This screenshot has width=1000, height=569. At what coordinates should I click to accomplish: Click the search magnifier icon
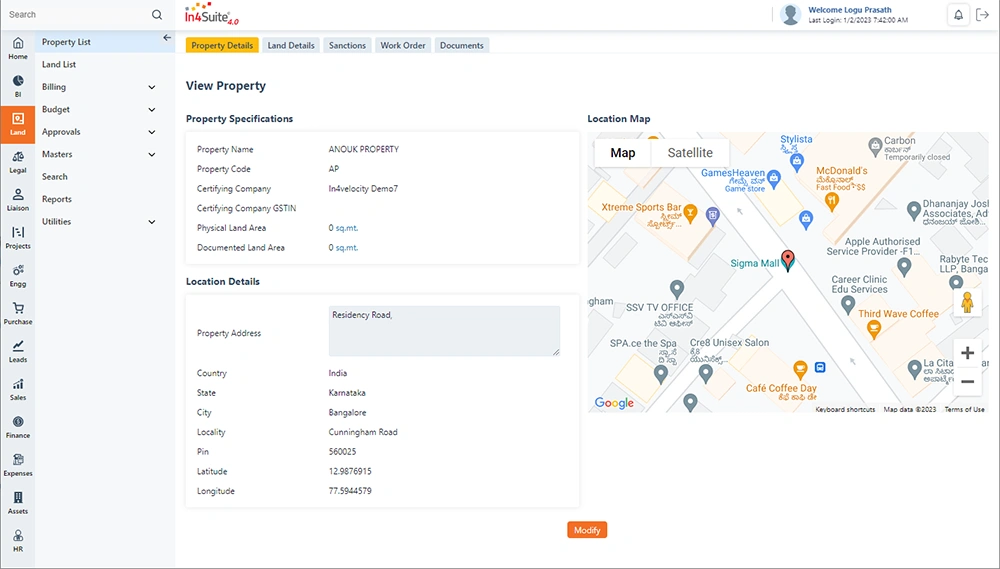point(157,15)
